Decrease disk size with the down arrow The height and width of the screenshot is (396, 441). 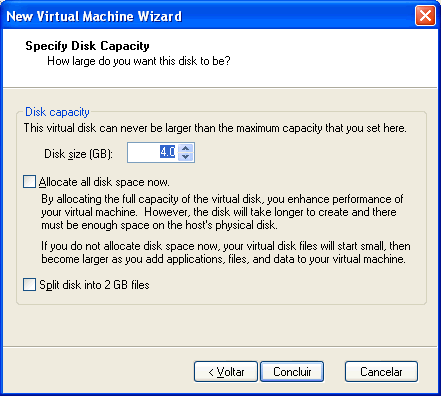186,156
